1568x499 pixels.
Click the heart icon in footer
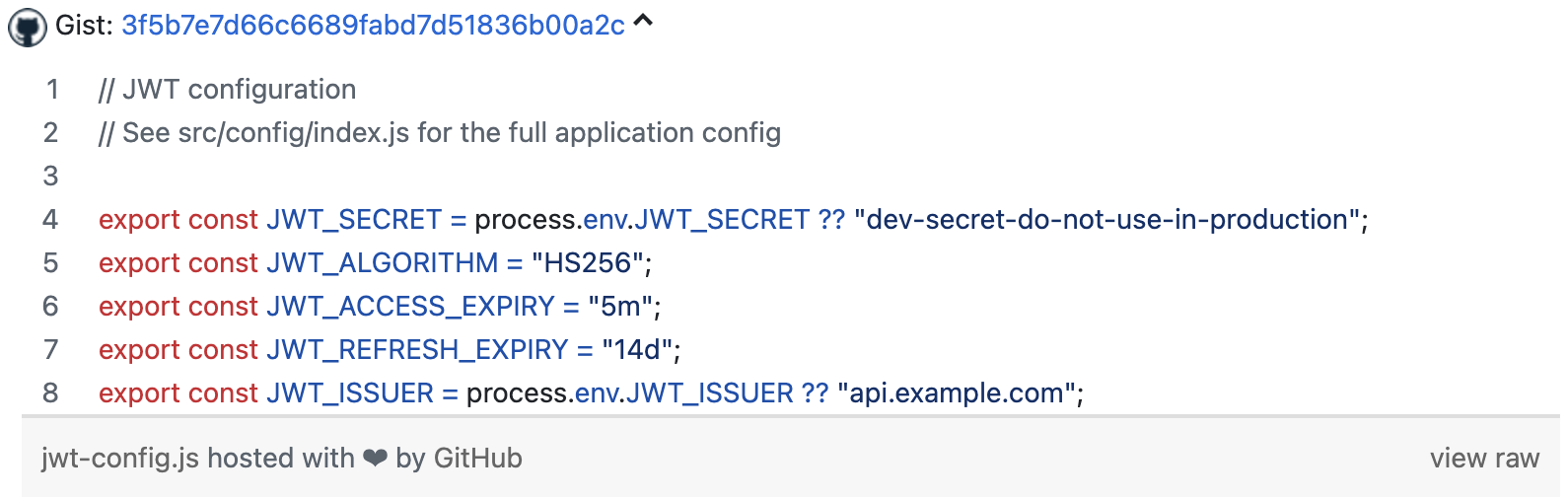[x=375, y=459]
